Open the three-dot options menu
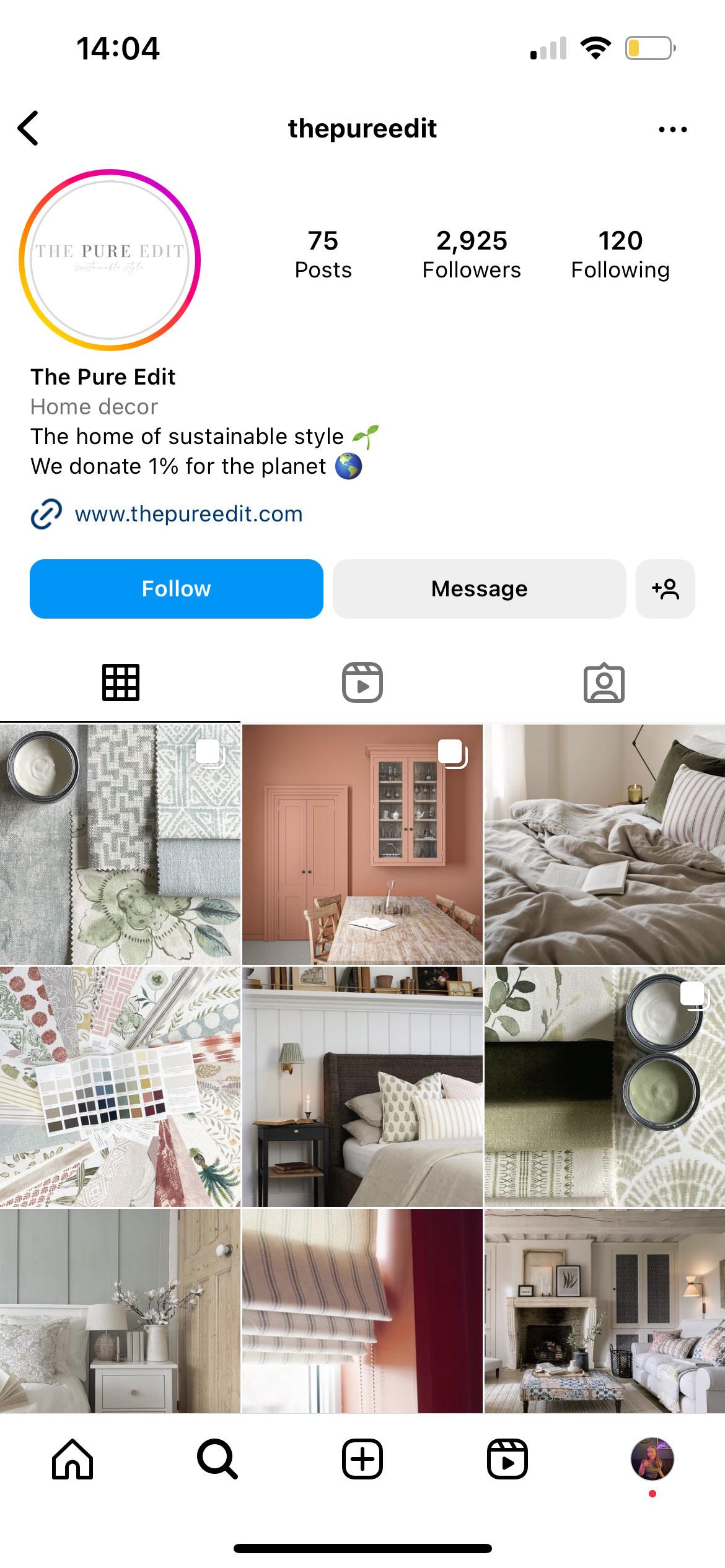 673,129
